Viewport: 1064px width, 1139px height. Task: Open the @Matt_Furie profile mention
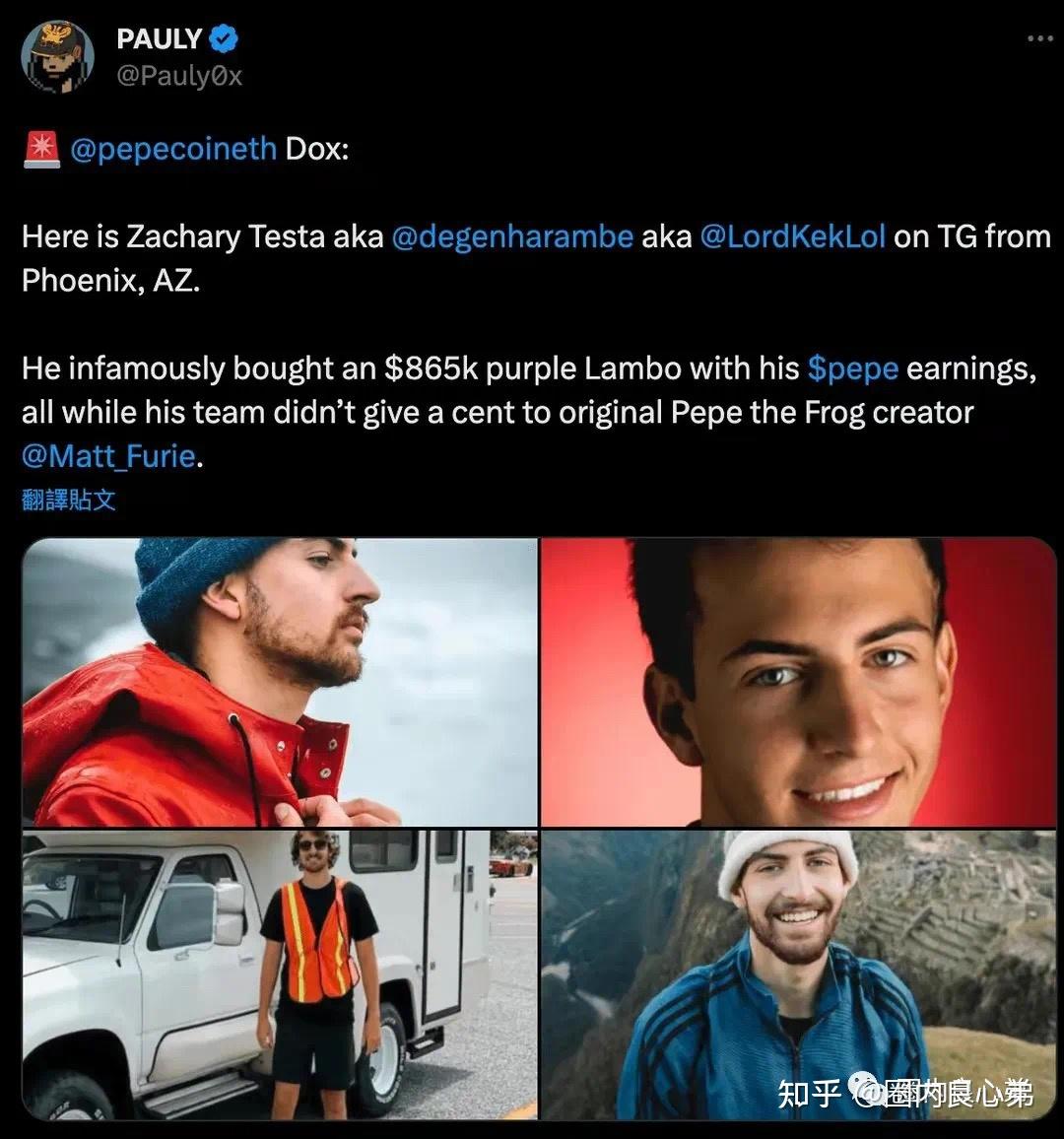108,456
